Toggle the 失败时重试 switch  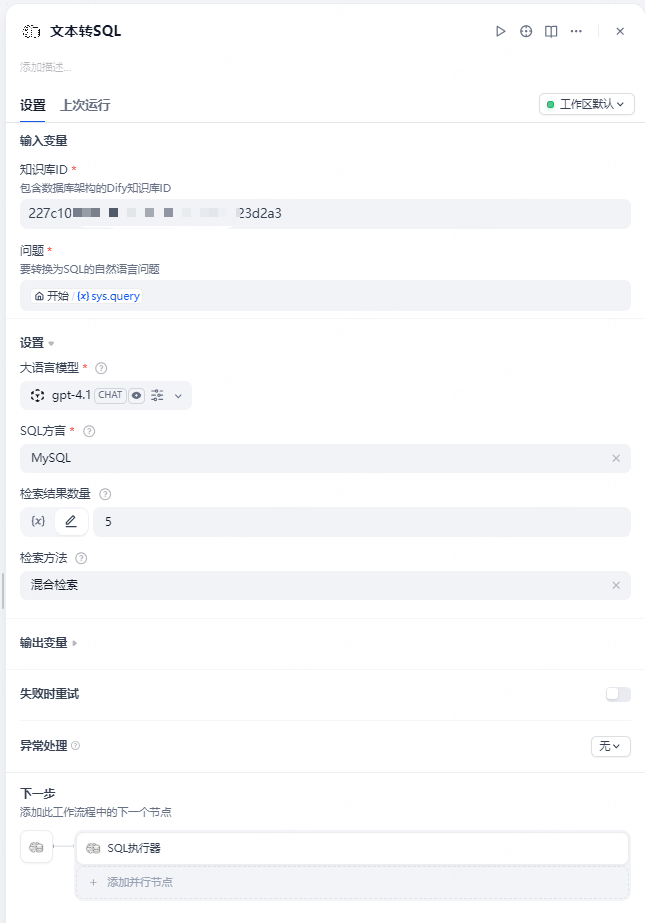[x=618, y=694]
